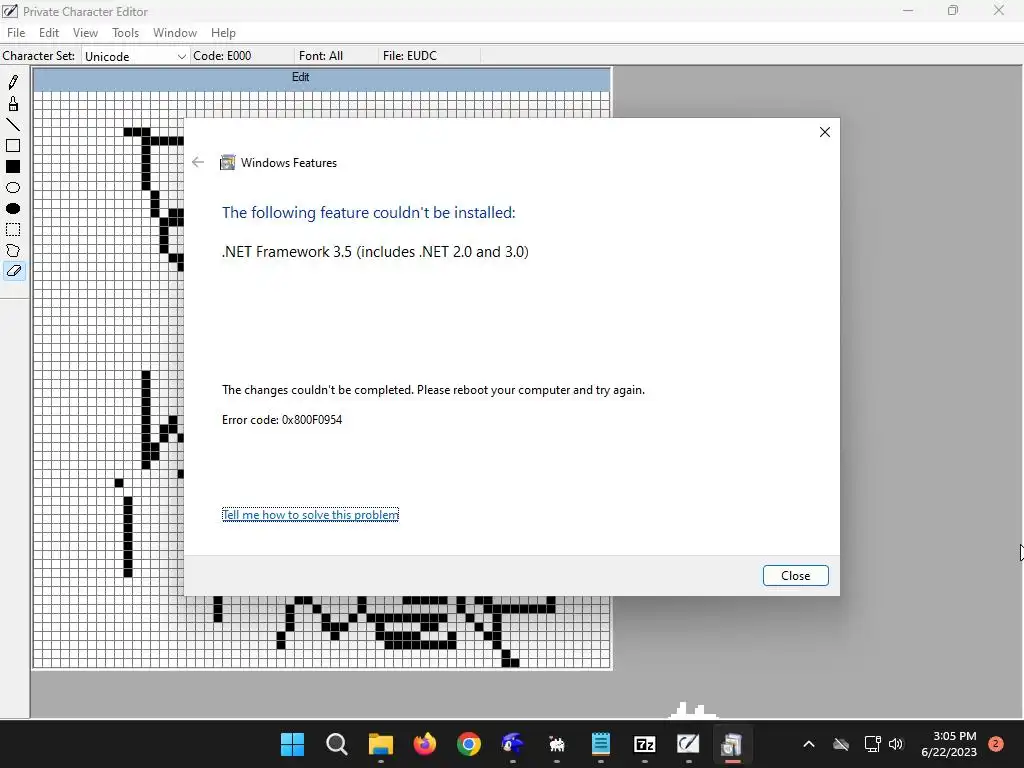This screenshot has height=768, width=1024.
Task: Select the Pencil tool
Action: pos(13,82)
